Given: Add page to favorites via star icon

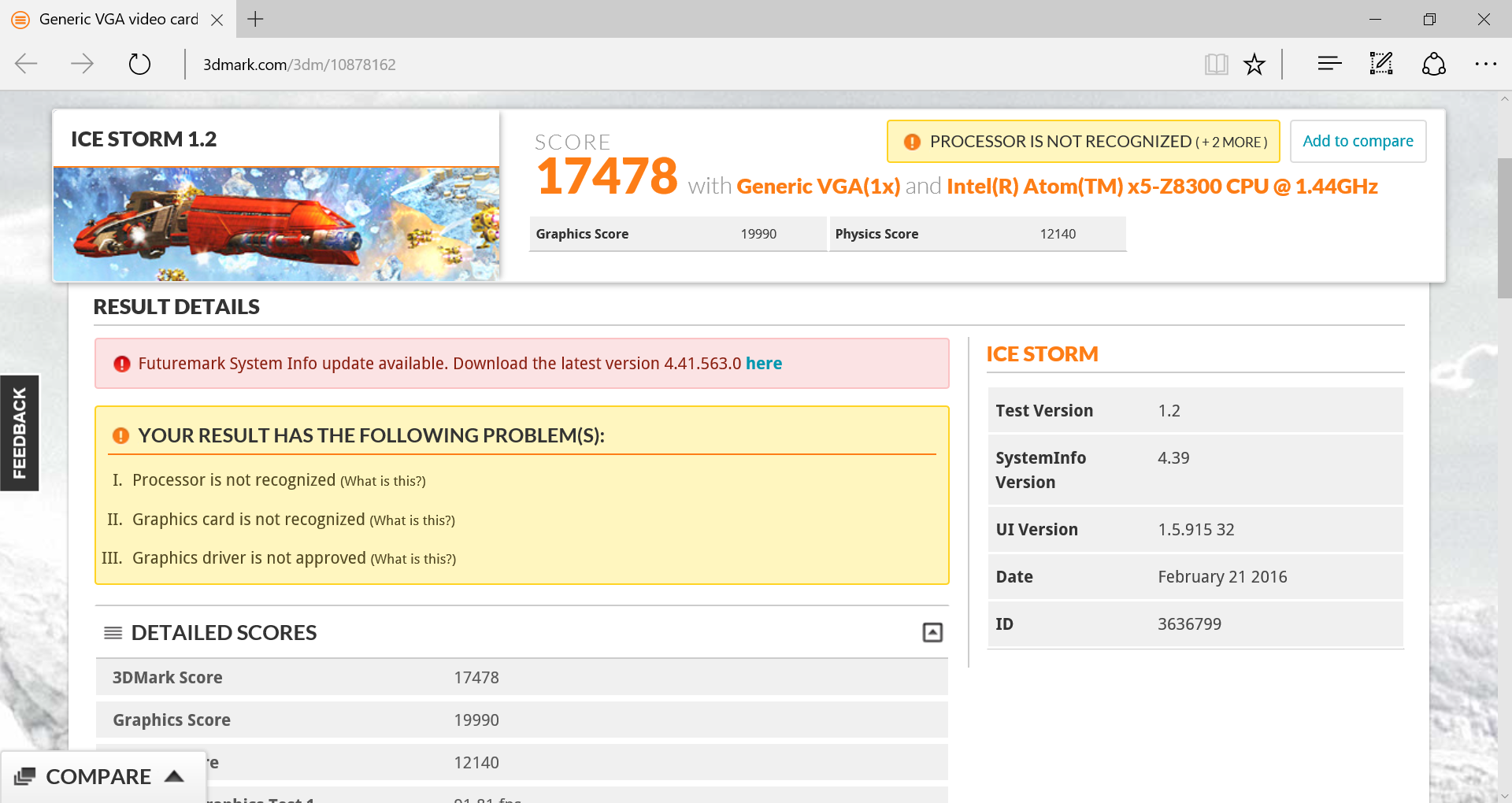Looking at the screenshot, I should [x=1254, y=64].
